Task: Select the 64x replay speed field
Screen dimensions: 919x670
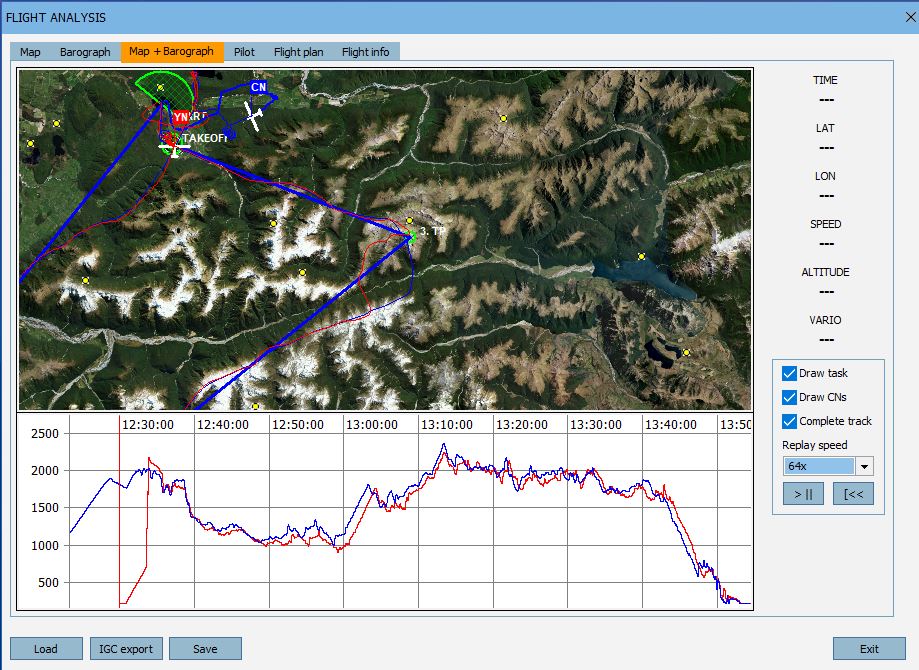Action: (818, 466)
